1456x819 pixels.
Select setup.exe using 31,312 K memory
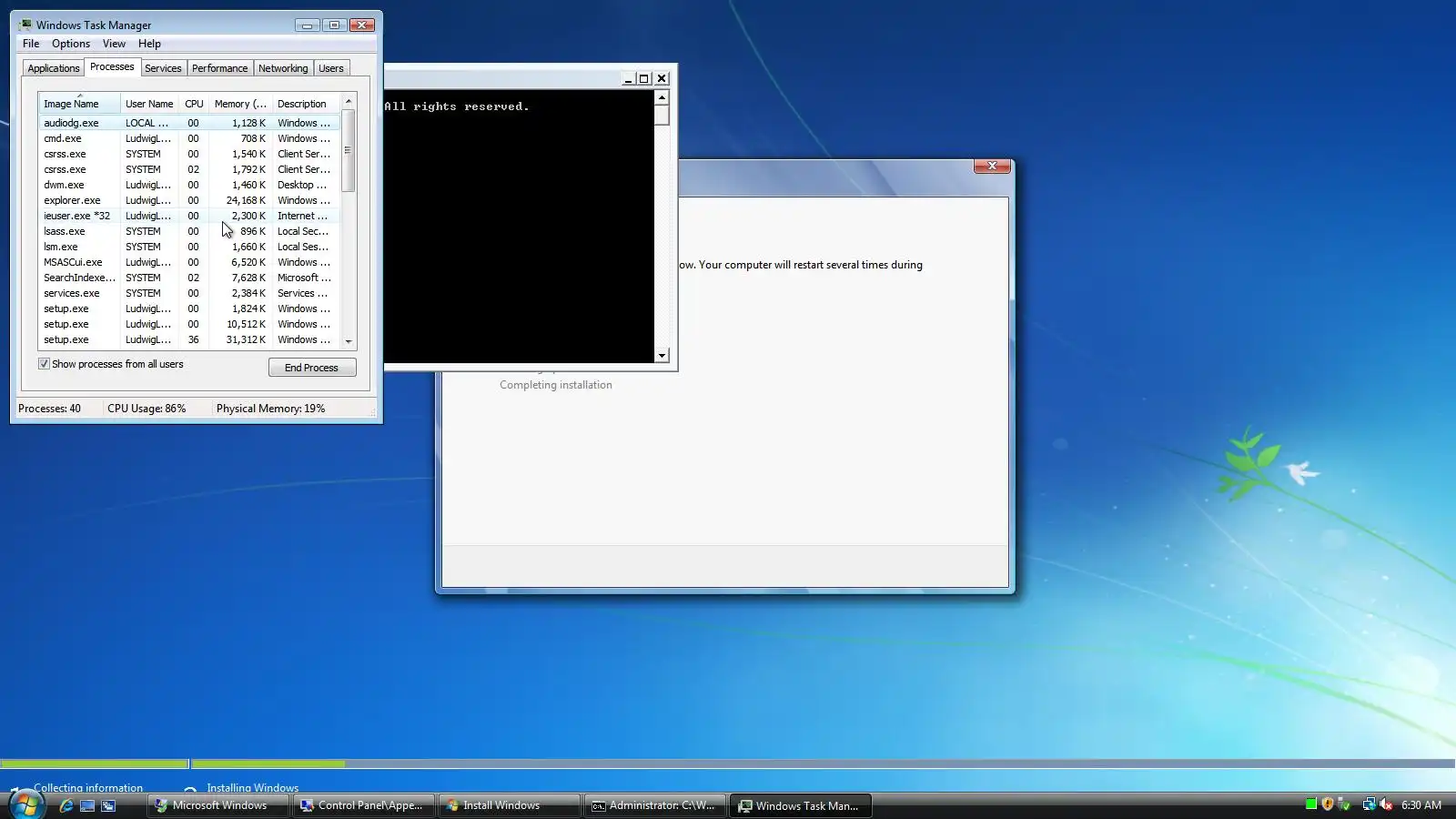tap(189, 339)
